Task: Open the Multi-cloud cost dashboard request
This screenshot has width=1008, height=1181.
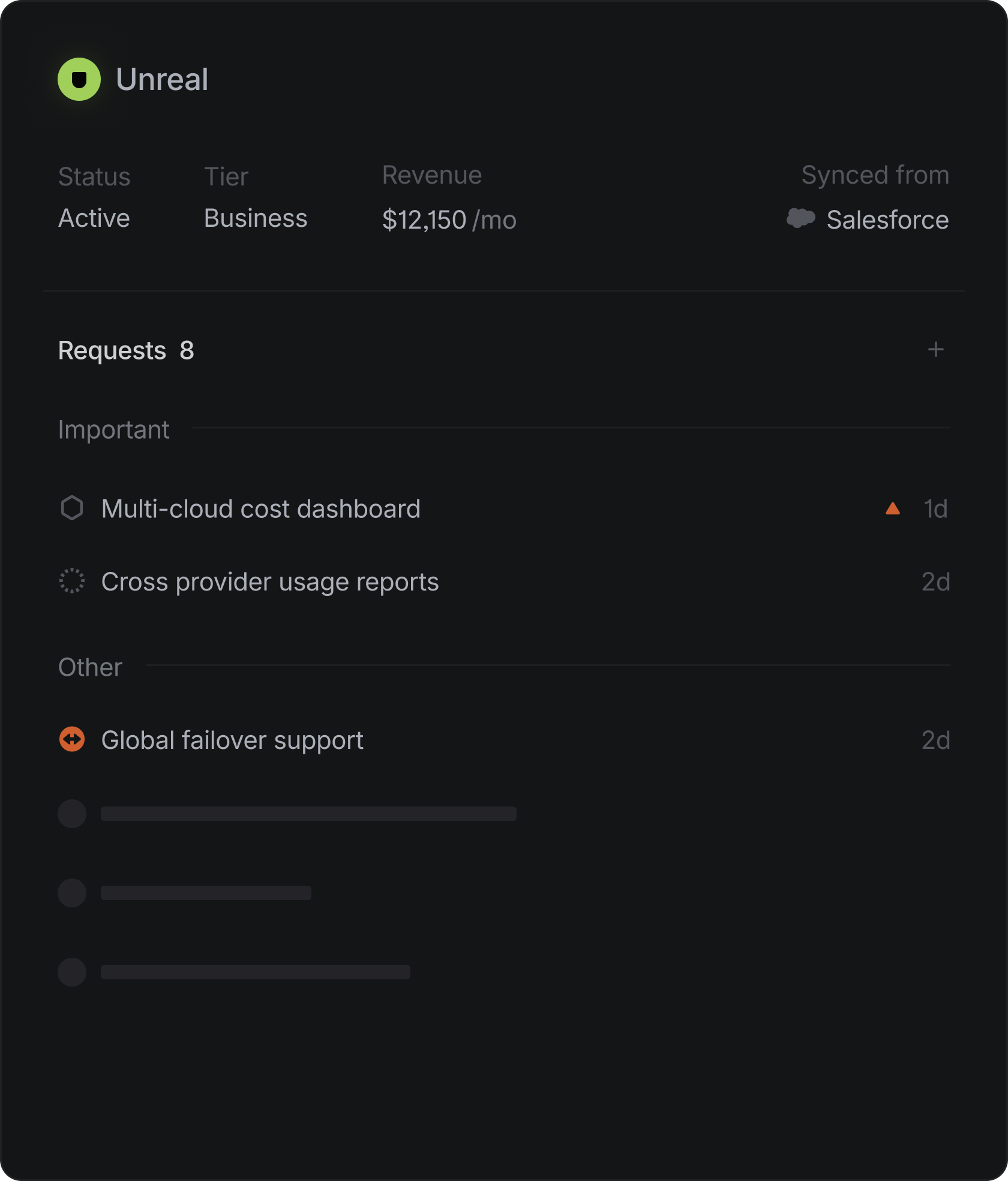Action: [x=260, y=509]
